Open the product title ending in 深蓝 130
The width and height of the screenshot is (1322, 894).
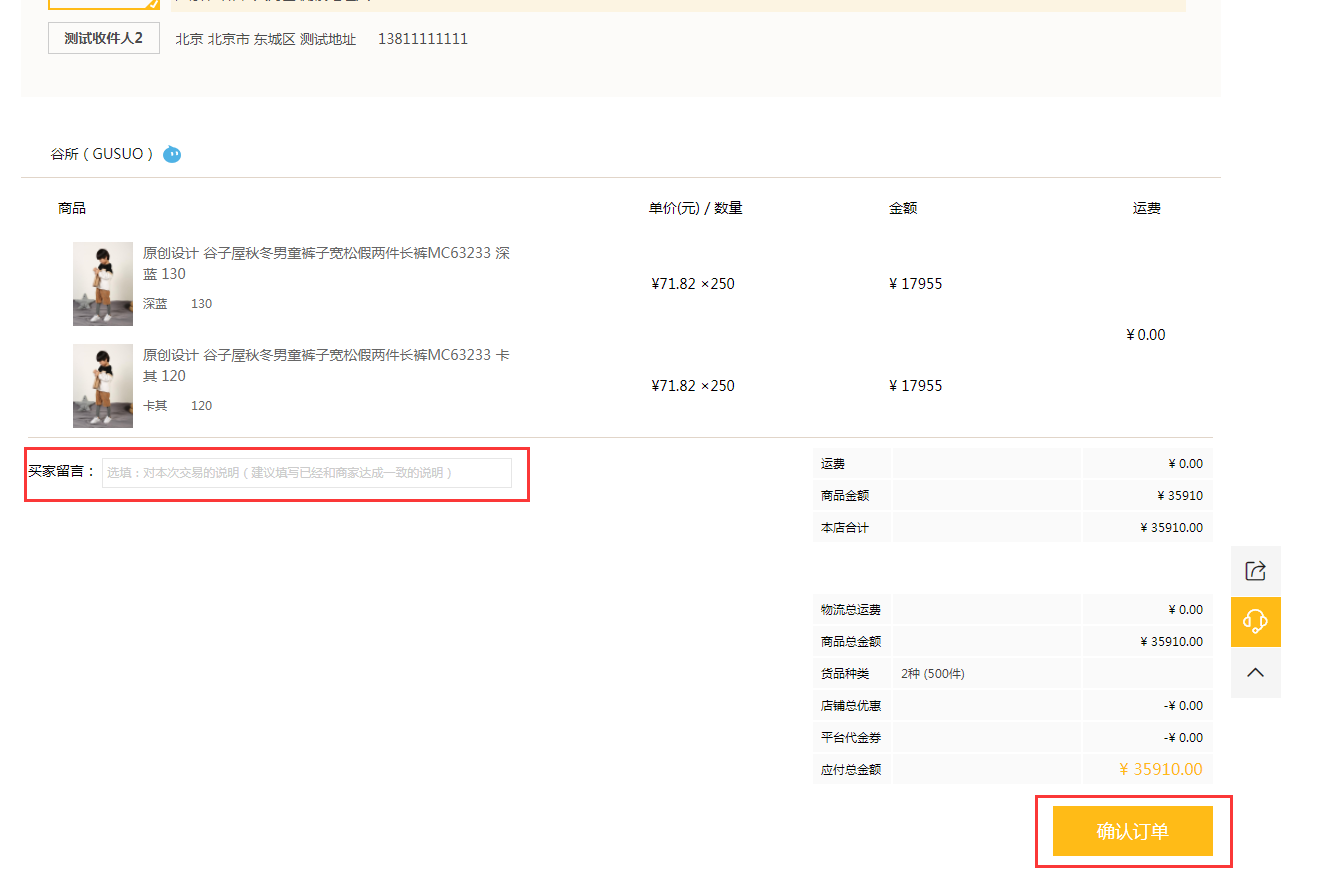pyautogui.click(x=326, y=263)
